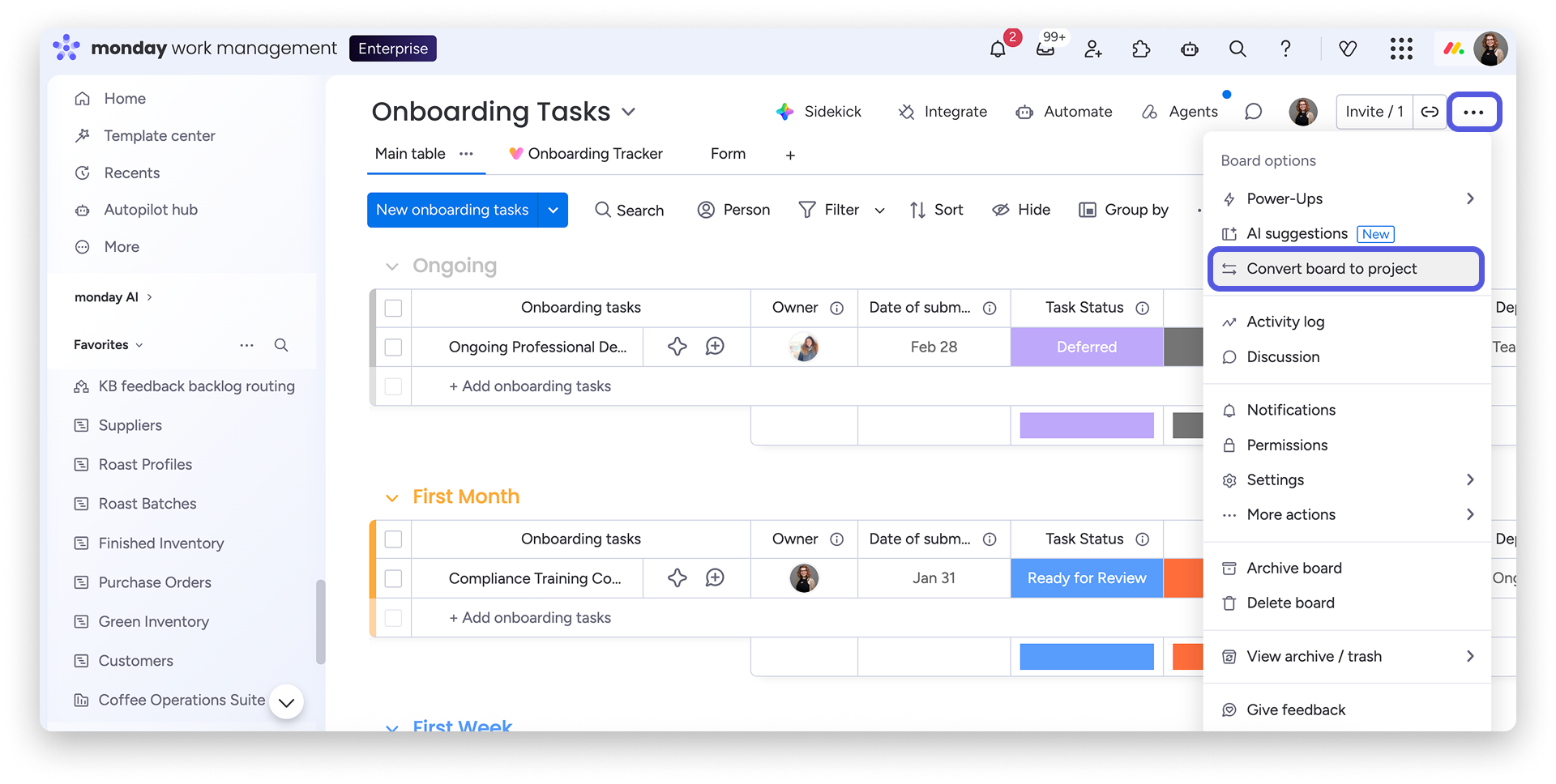Check the Ongoing Professional De... row checkbox
This screenshot has width=1556, height=784.
393,347
